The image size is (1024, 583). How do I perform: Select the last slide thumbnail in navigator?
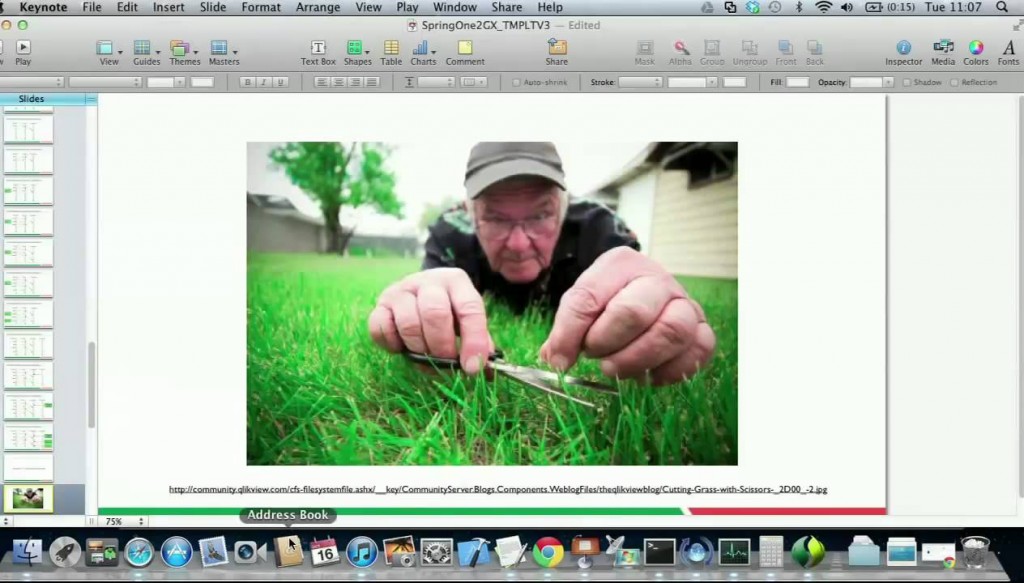coord(28,497)
